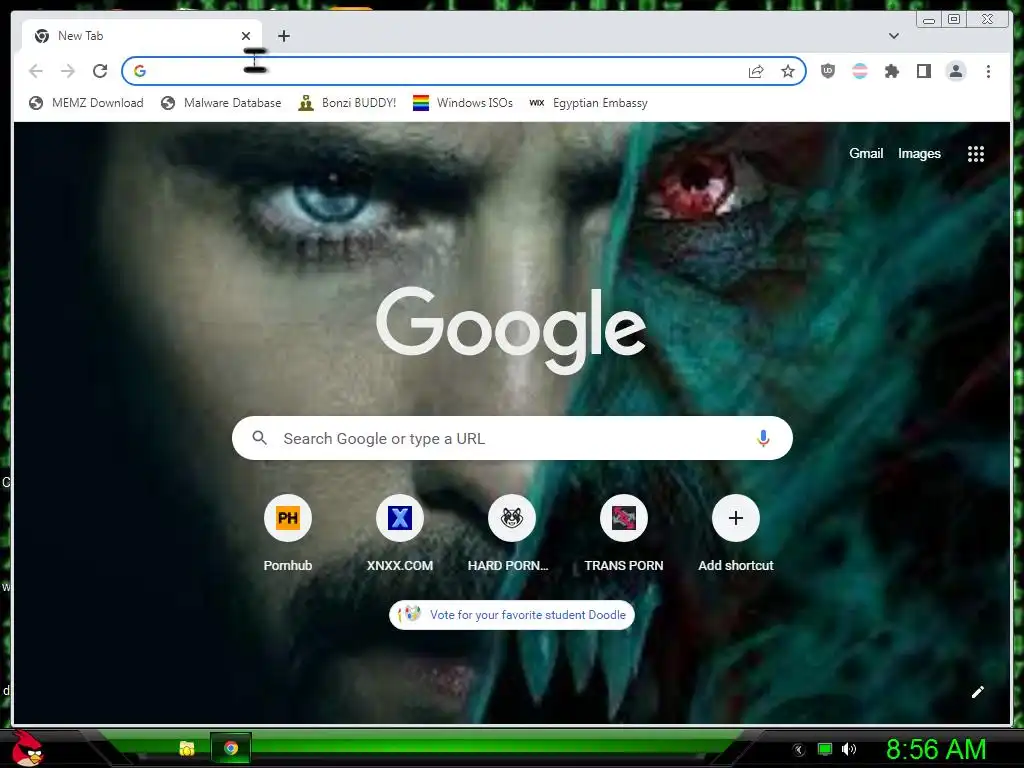
Task: Reload the current page
Action: (x=100, y=71)
